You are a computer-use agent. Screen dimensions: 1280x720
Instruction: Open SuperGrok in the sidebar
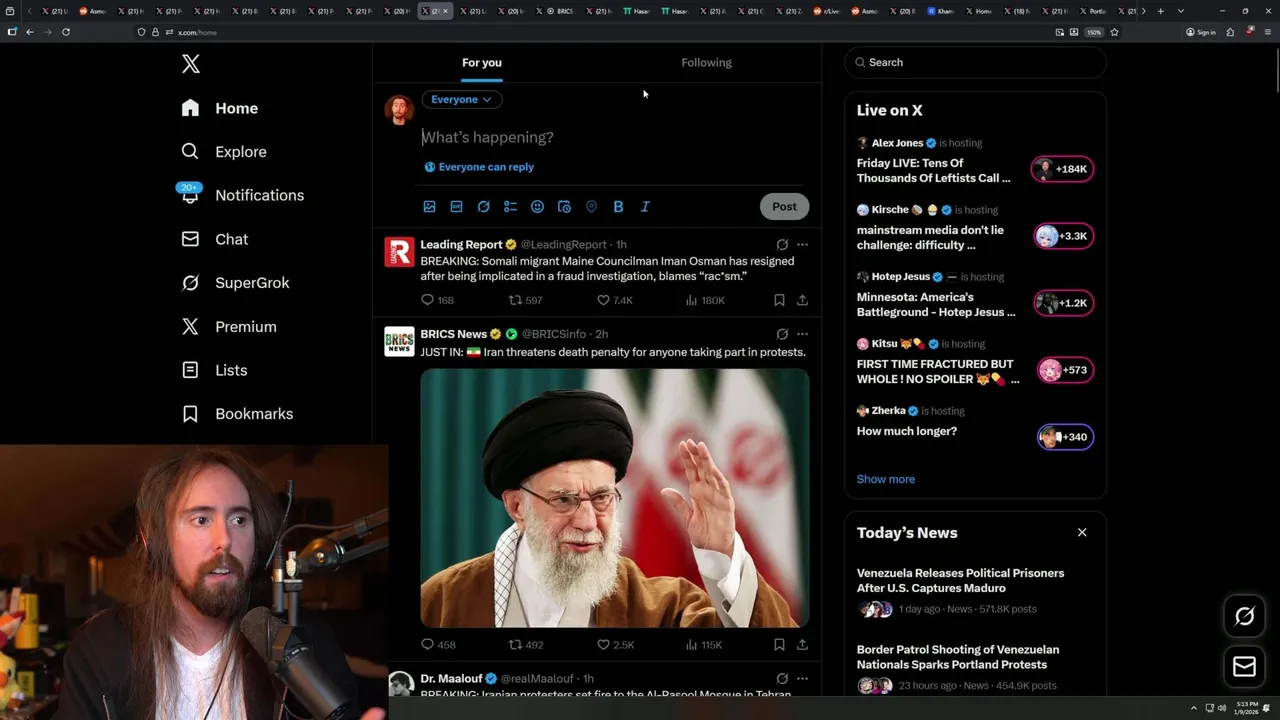click(235, 283)
